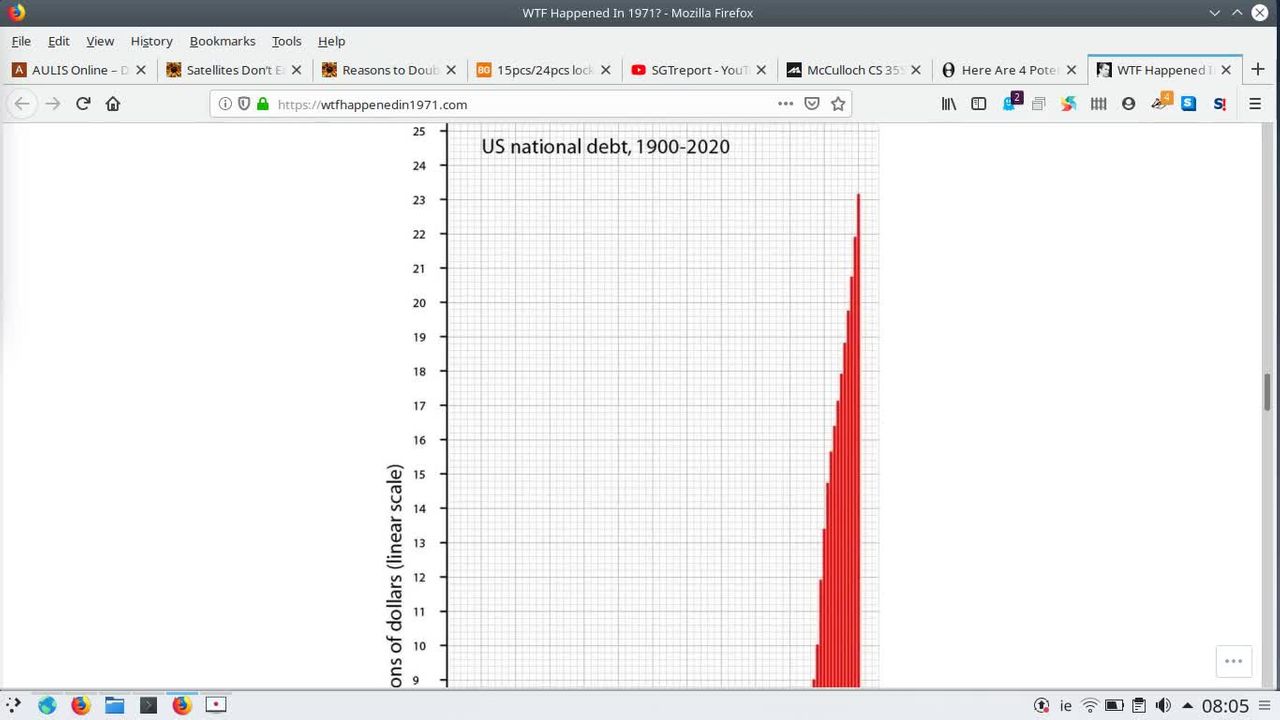Expand hidden system tray icons
The height and width of the screenshot is (720, 1280).
tap(1188, 705)
